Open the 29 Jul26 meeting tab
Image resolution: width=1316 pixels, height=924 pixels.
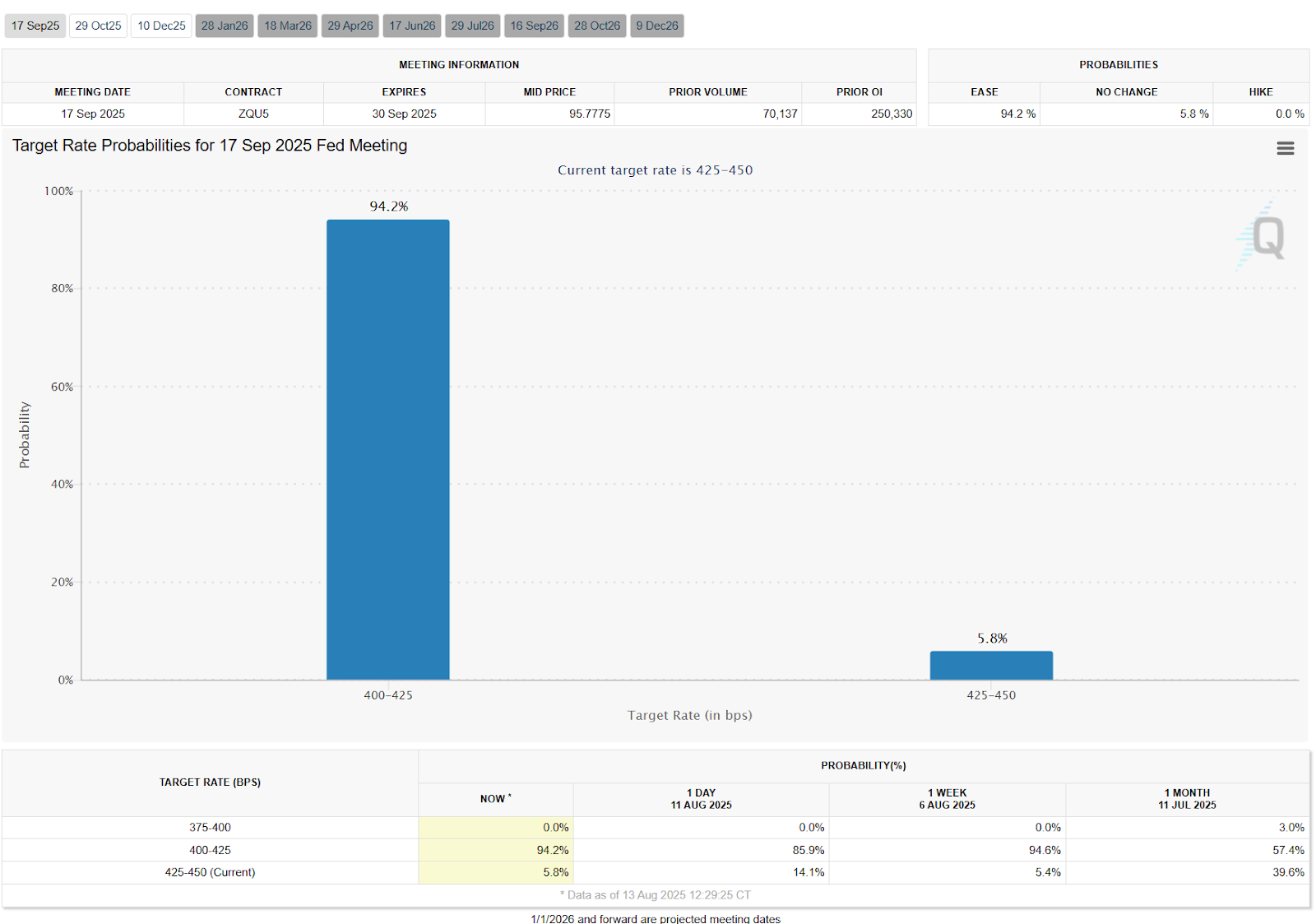tap(473, 26)
